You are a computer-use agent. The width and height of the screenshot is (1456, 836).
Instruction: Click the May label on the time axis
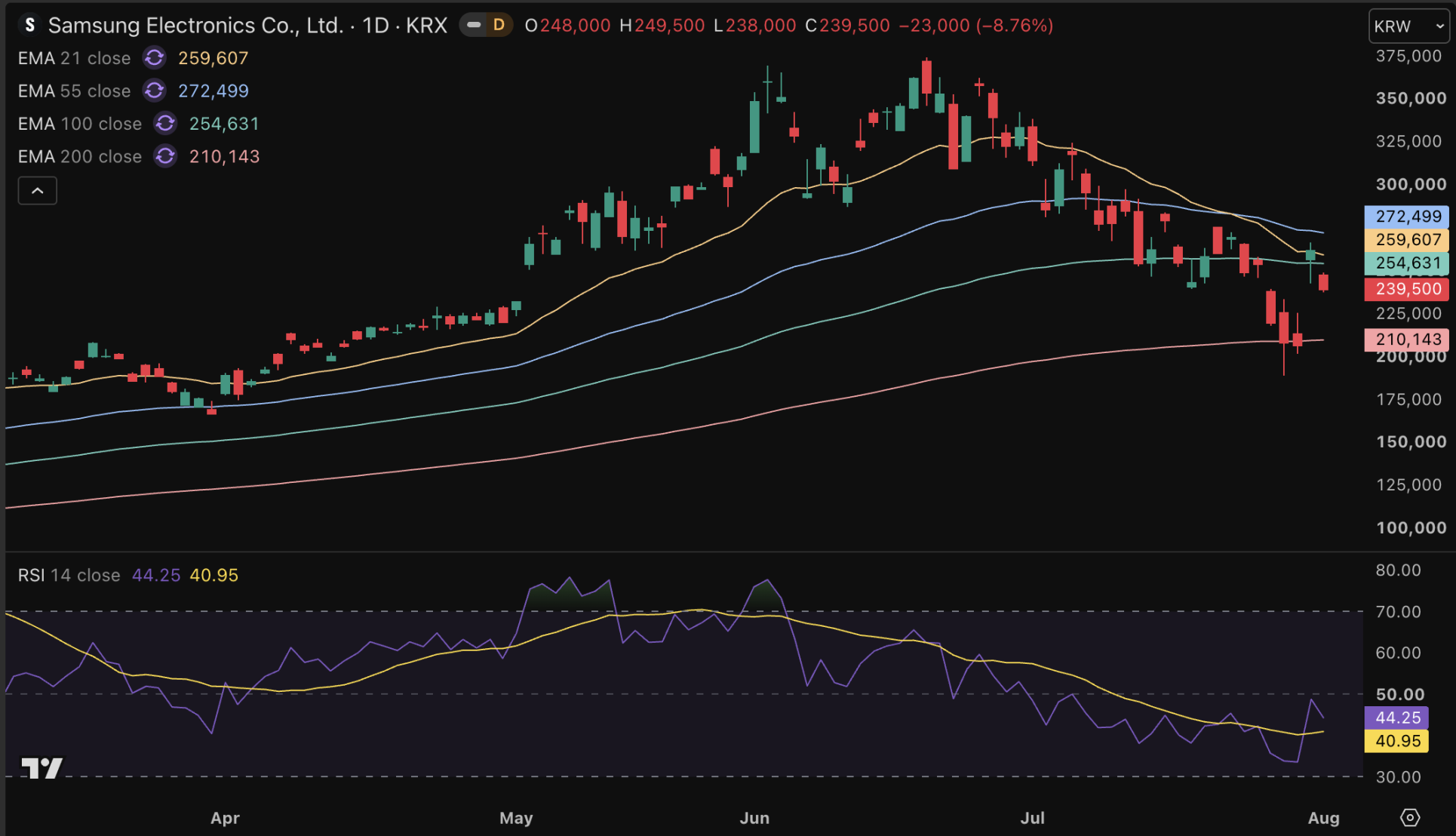point(516,818)
